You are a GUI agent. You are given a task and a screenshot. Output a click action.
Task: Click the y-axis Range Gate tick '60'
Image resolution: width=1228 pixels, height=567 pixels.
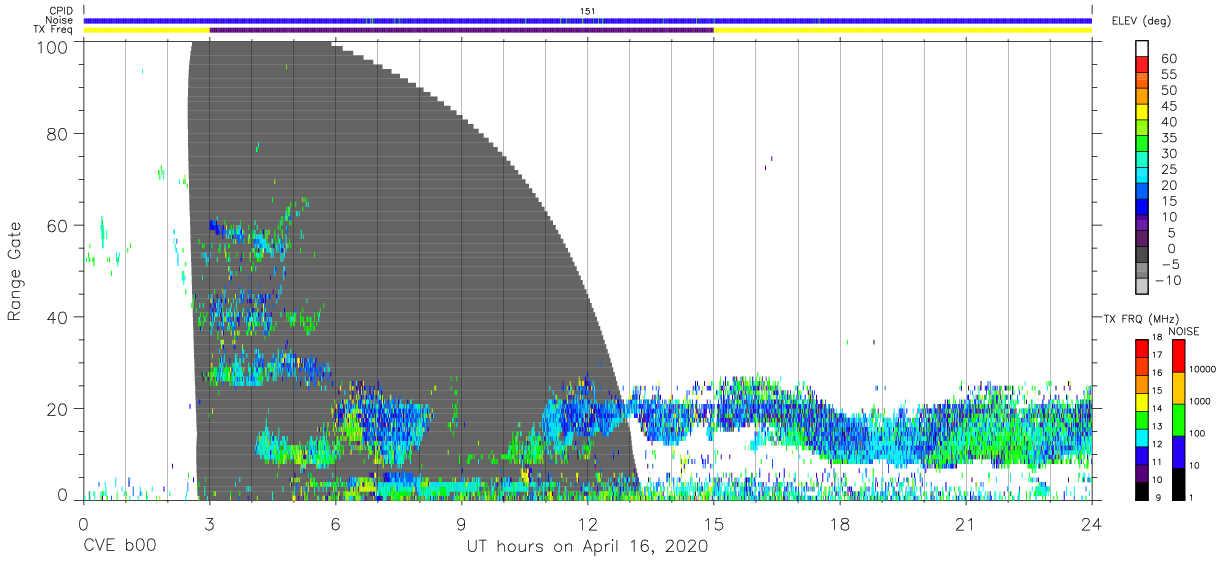pos(57,226)
